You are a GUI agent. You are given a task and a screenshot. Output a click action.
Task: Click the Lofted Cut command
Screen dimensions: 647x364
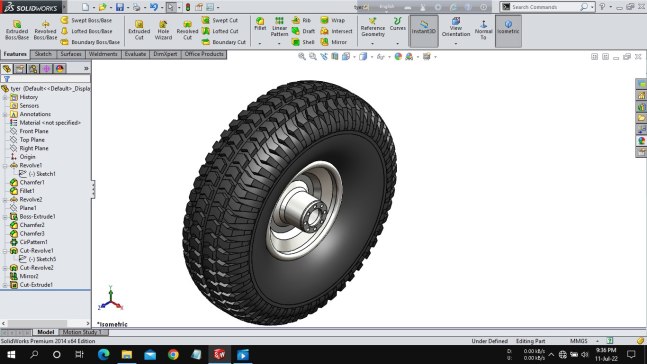coord(220,31)
